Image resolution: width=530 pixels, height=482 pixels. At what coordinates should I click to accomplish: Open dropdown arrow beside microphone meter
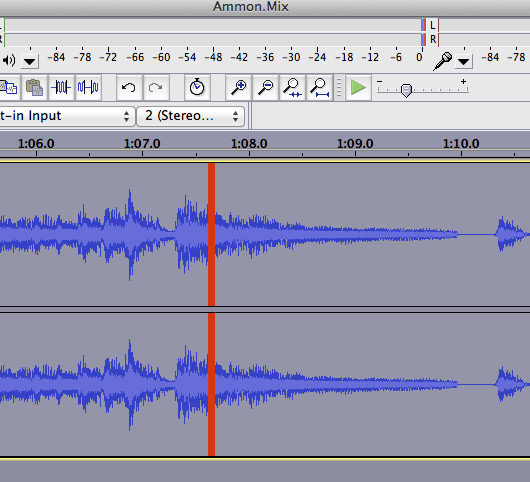click(463, 62)
